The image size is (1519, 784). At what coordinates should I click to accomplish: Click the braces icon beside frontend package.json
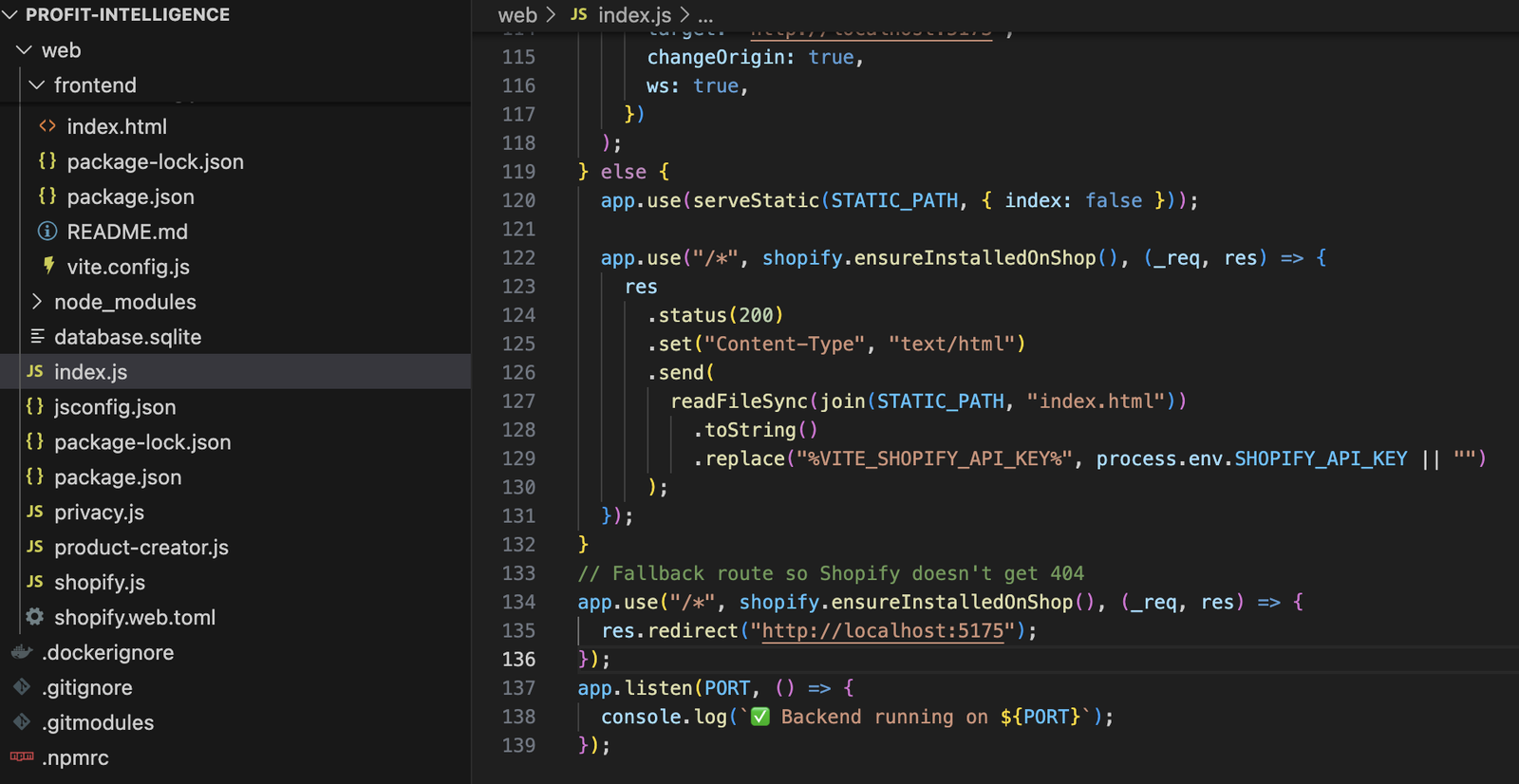47,196
